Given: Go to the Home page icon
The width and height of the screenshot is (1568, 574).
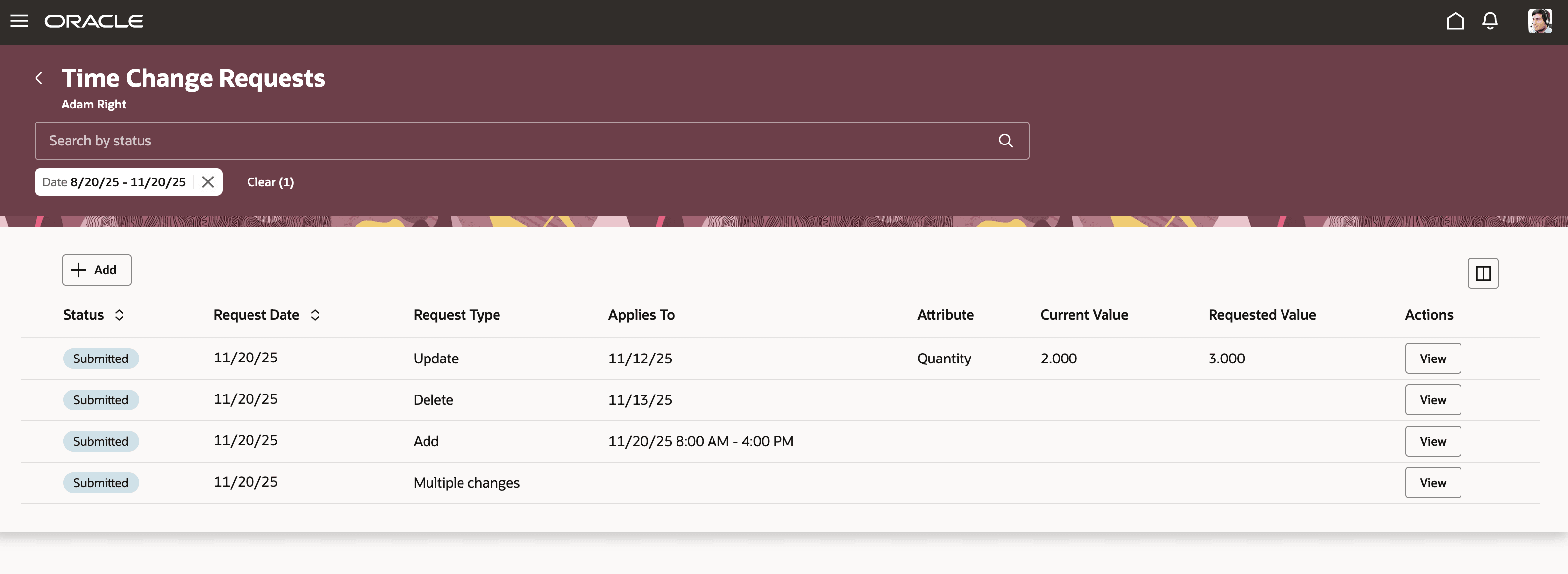Looking at the screenshot, I should tap(1455, 21).
